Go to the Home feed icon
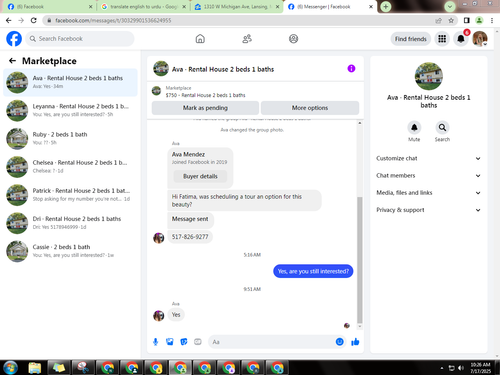 200,39
